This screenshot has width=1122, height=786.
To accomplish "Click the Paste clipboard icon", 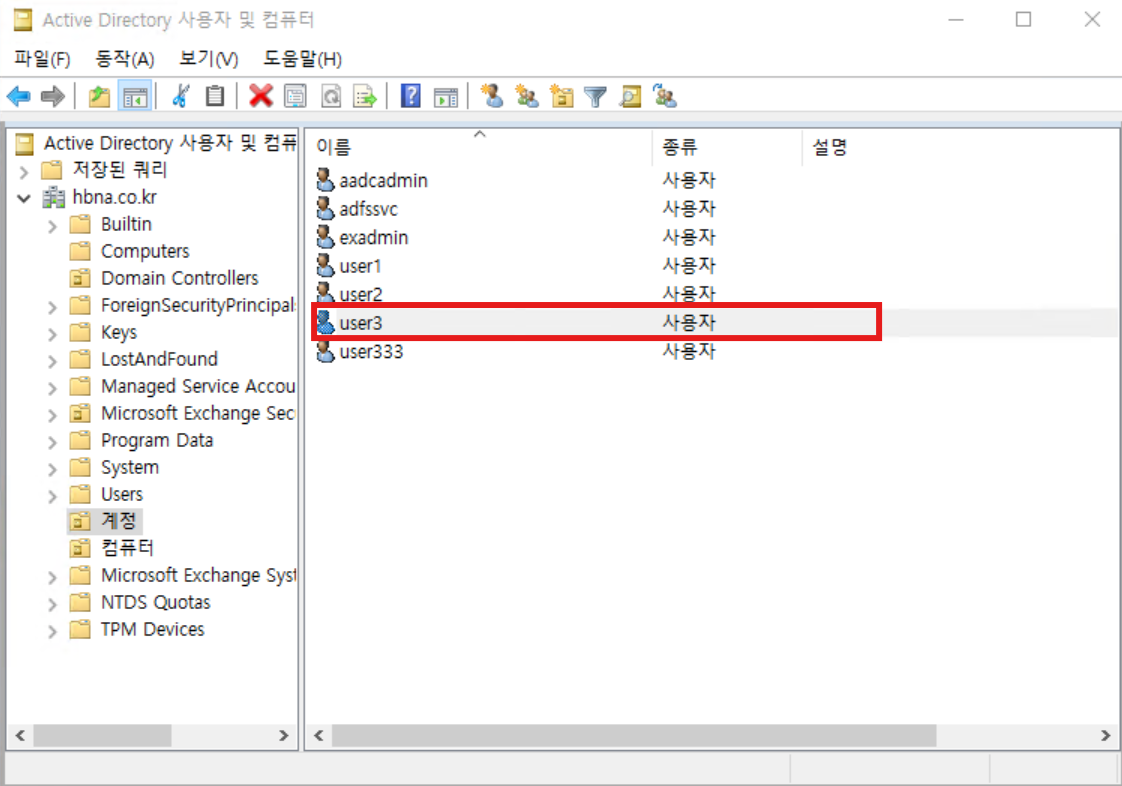I will pyautogui.click(x=215, y=96).
